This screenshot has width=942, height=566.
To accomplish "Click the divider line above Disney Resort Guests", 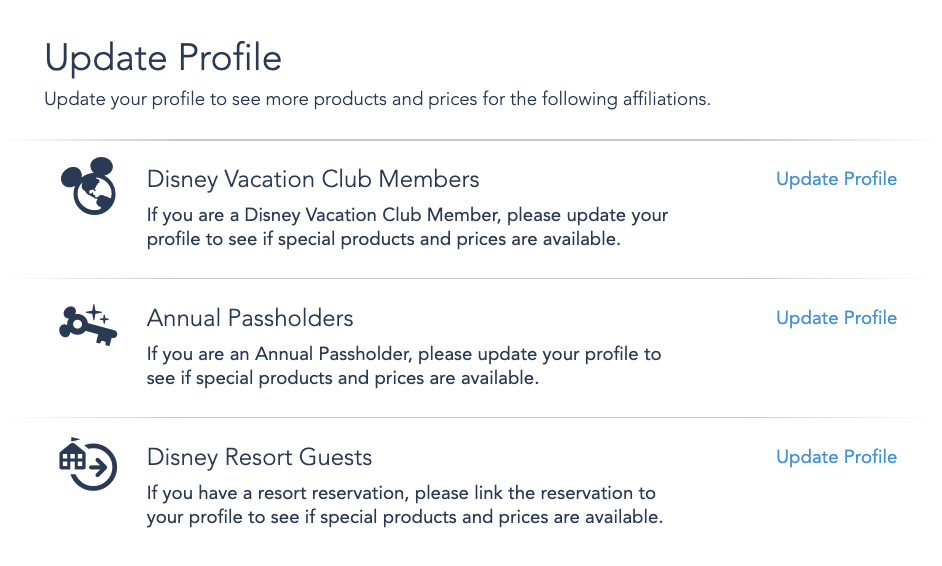I will click(471, 417).
